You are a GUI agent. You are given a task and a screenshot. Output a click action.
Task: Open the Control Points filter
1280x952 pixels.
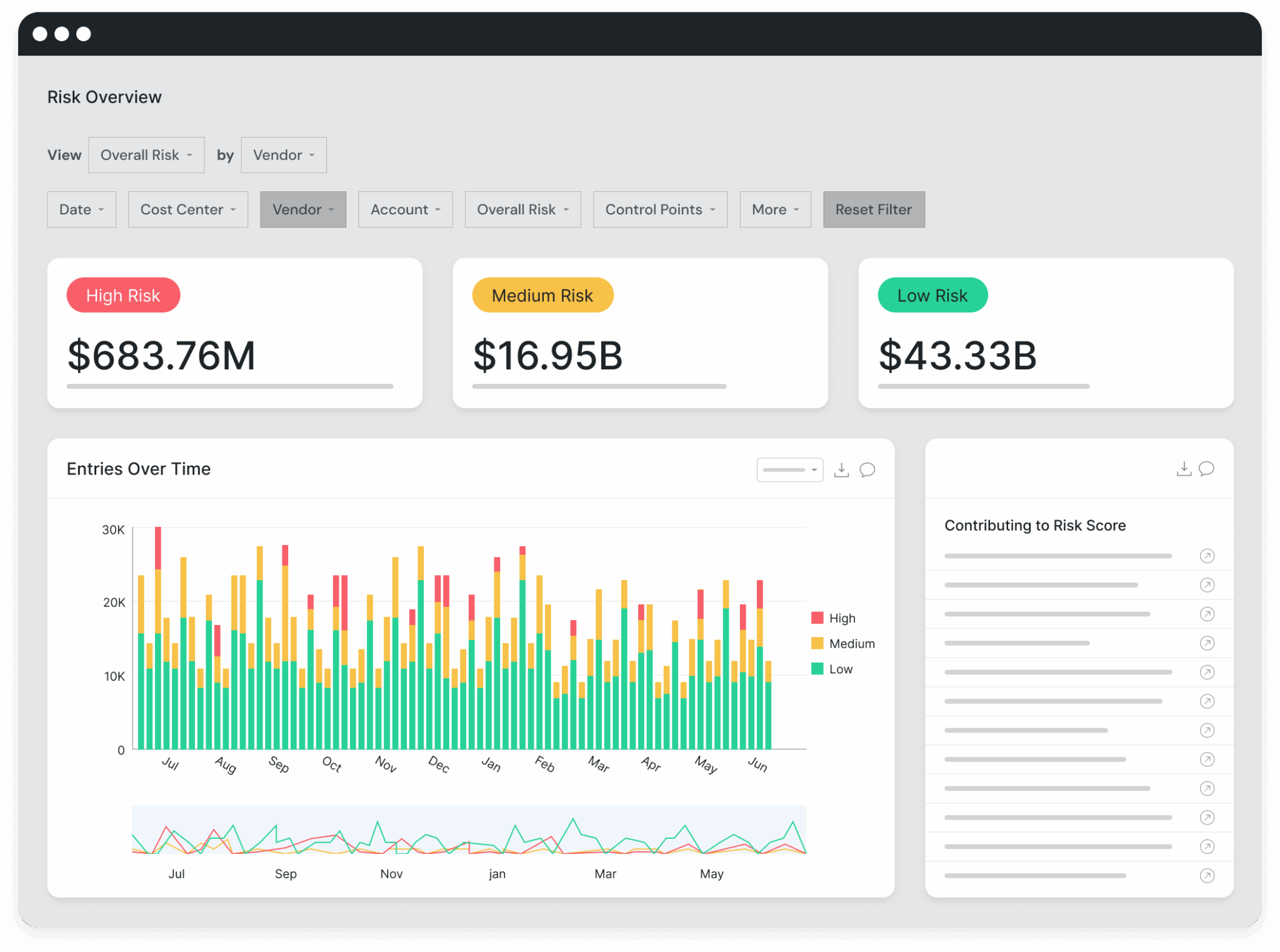(659, 209)
